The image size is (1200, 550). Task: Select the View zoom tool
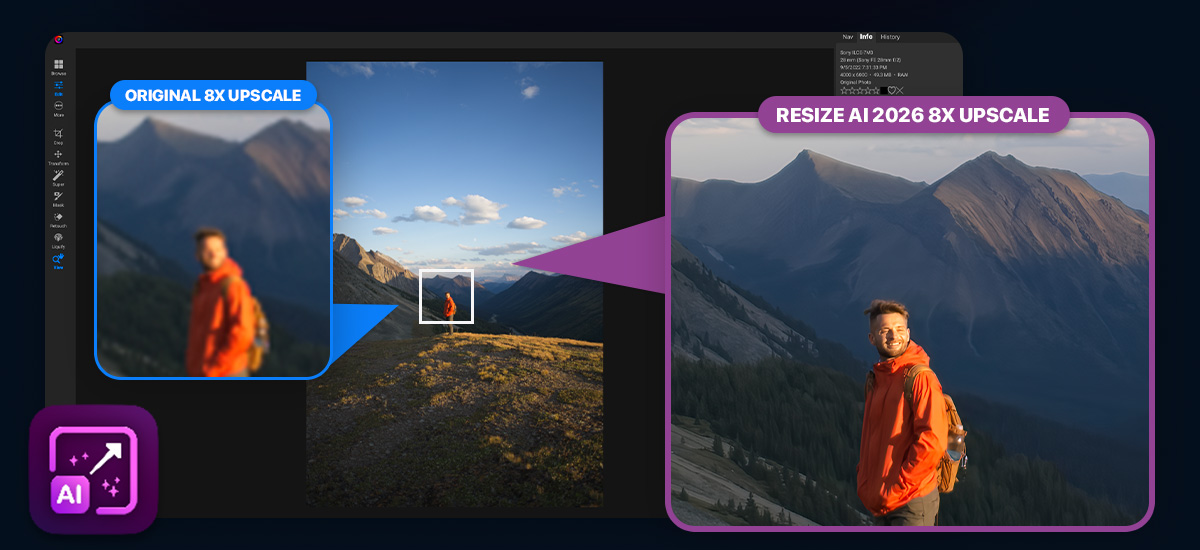point(58,261)
